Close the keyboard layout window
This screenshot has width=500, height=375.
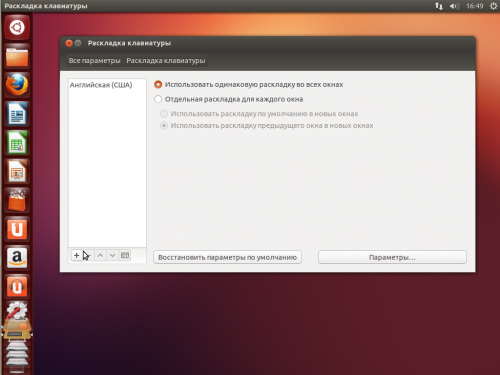tap(69, 43)
